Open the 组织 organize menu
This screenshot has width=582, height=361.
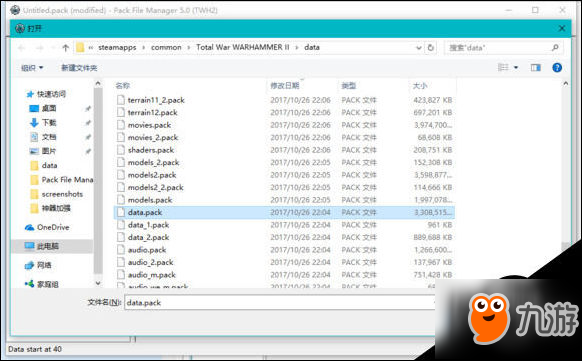[x=32, y=68]
